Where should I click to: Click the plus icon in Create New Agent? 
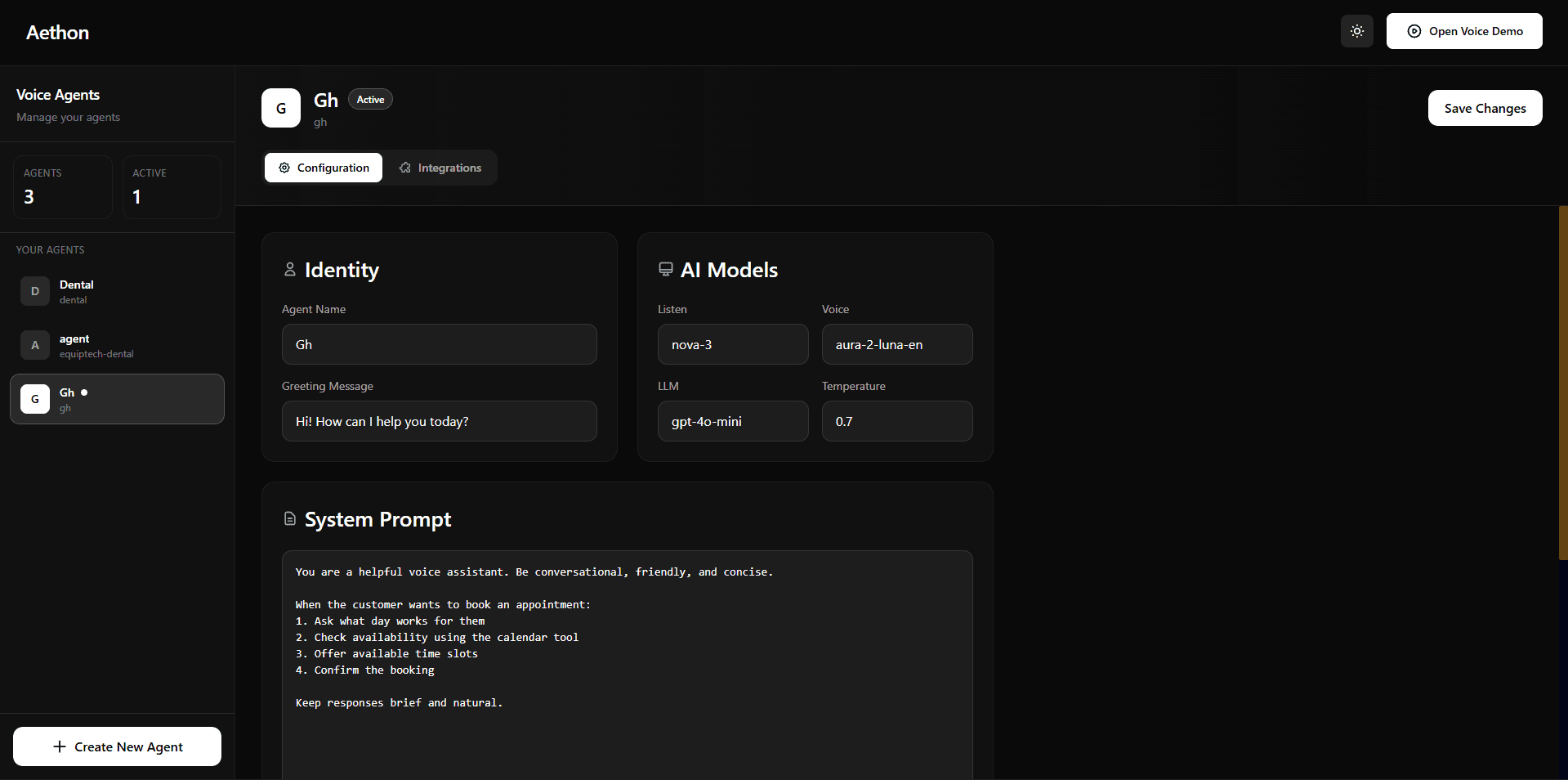click(x=59, y=746)
